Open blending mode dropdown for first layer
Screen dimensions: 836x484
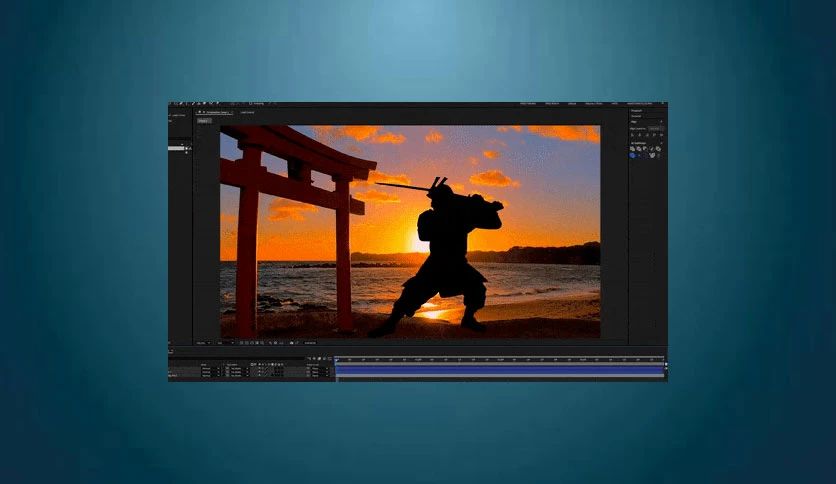[211, 368]
